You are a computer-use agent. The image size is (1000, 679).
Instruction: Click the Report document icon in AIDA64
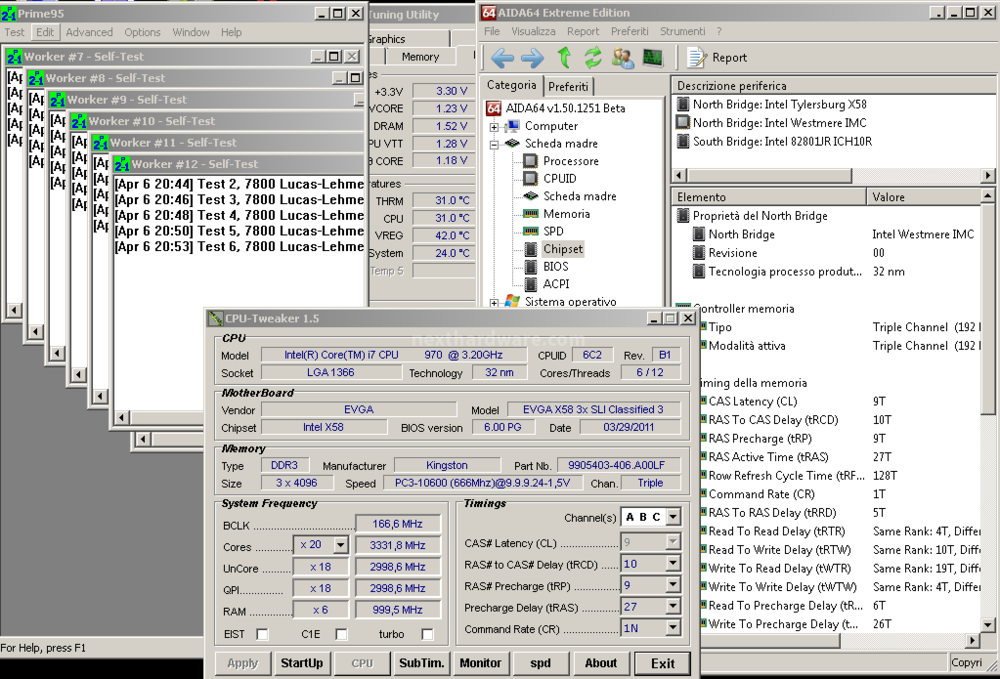tap(696, 57)
